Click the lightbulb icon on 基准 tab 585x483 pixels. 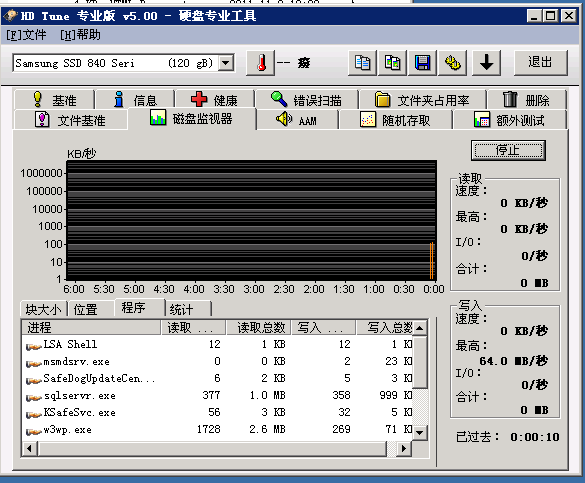pyautogui.click(x=38, y=99)
